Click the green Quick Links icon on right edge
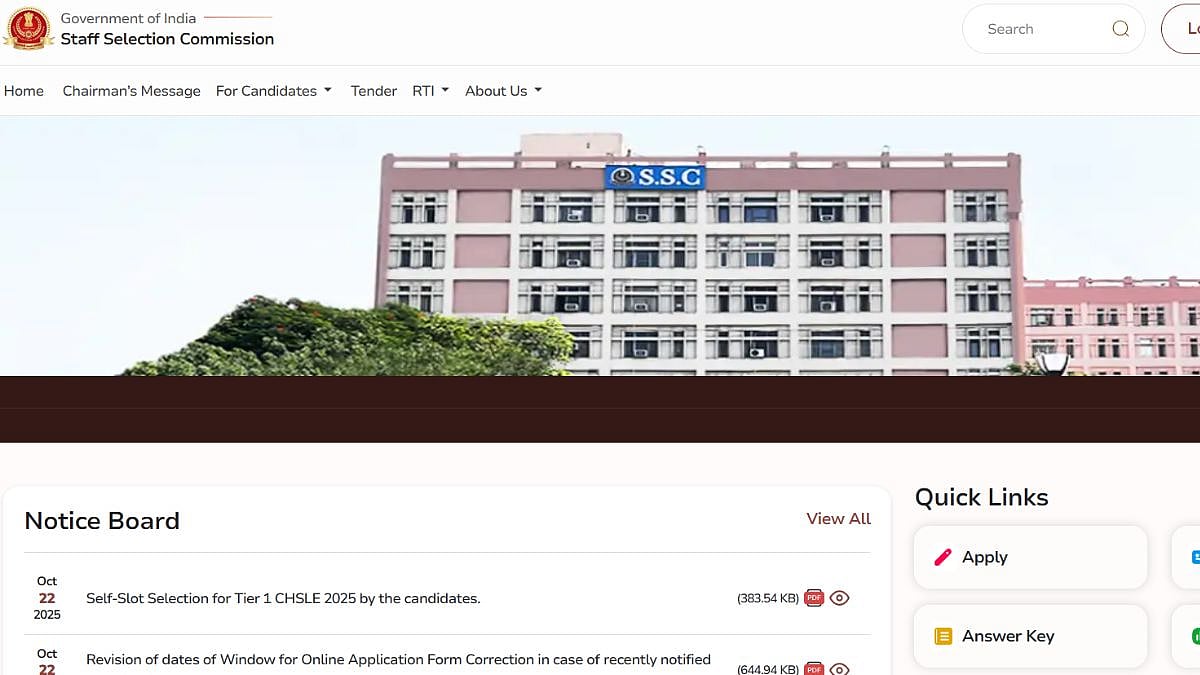Image resolution: width=1200 pixels, height=675 pixels. (1194, 636)
